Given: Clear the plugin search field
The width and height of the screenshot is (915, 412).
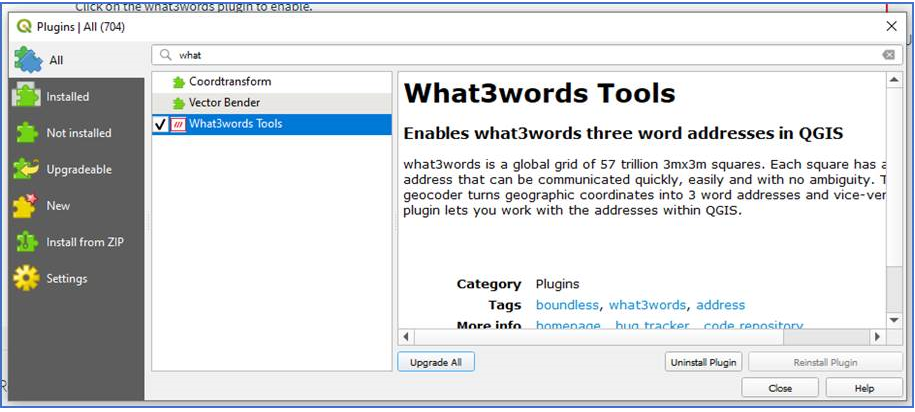Looking at the screenshot, I should pos(888,55).
